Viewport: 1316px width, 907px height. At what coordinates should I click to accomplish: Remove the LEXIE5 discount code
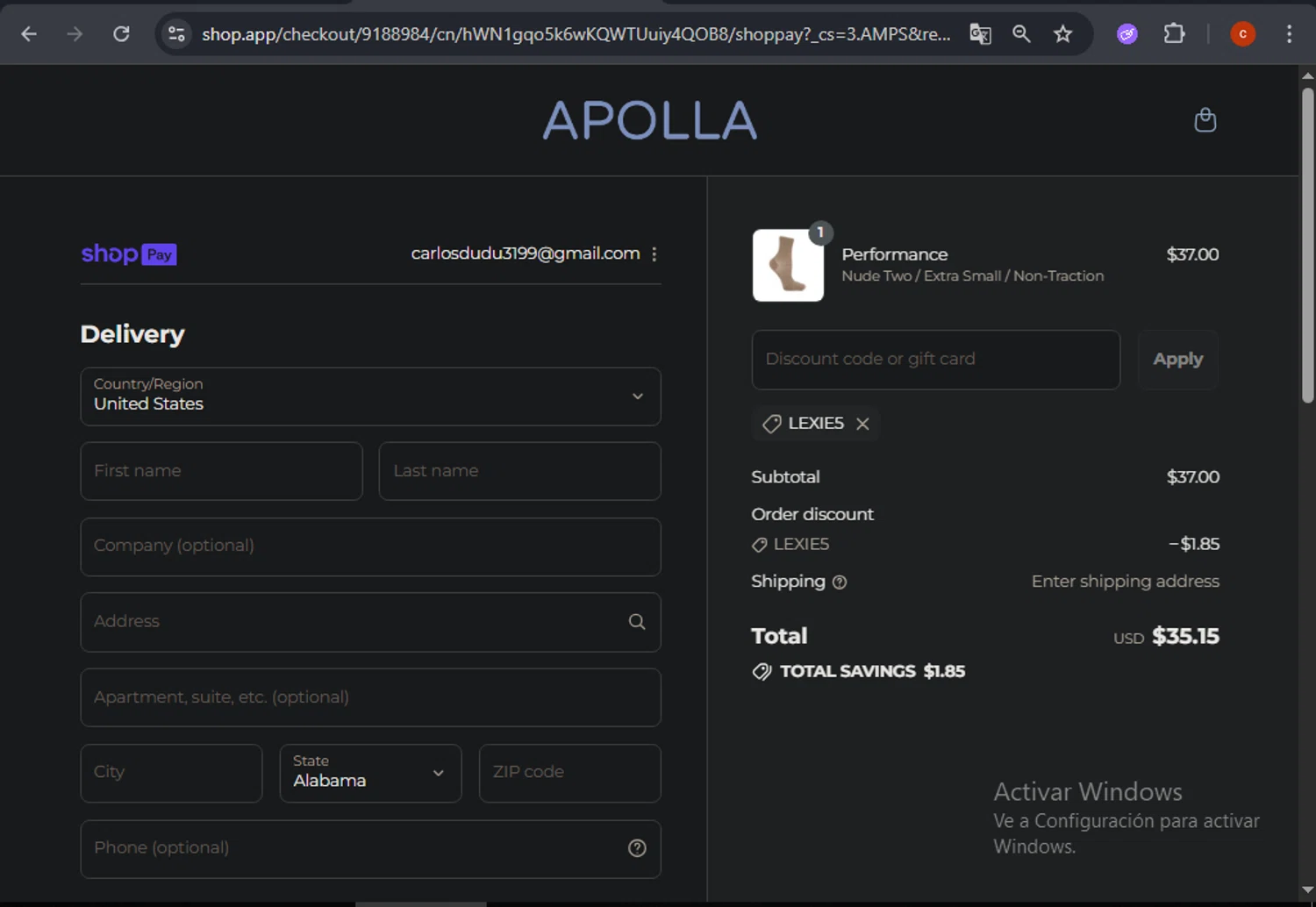[x=862, y=424]
